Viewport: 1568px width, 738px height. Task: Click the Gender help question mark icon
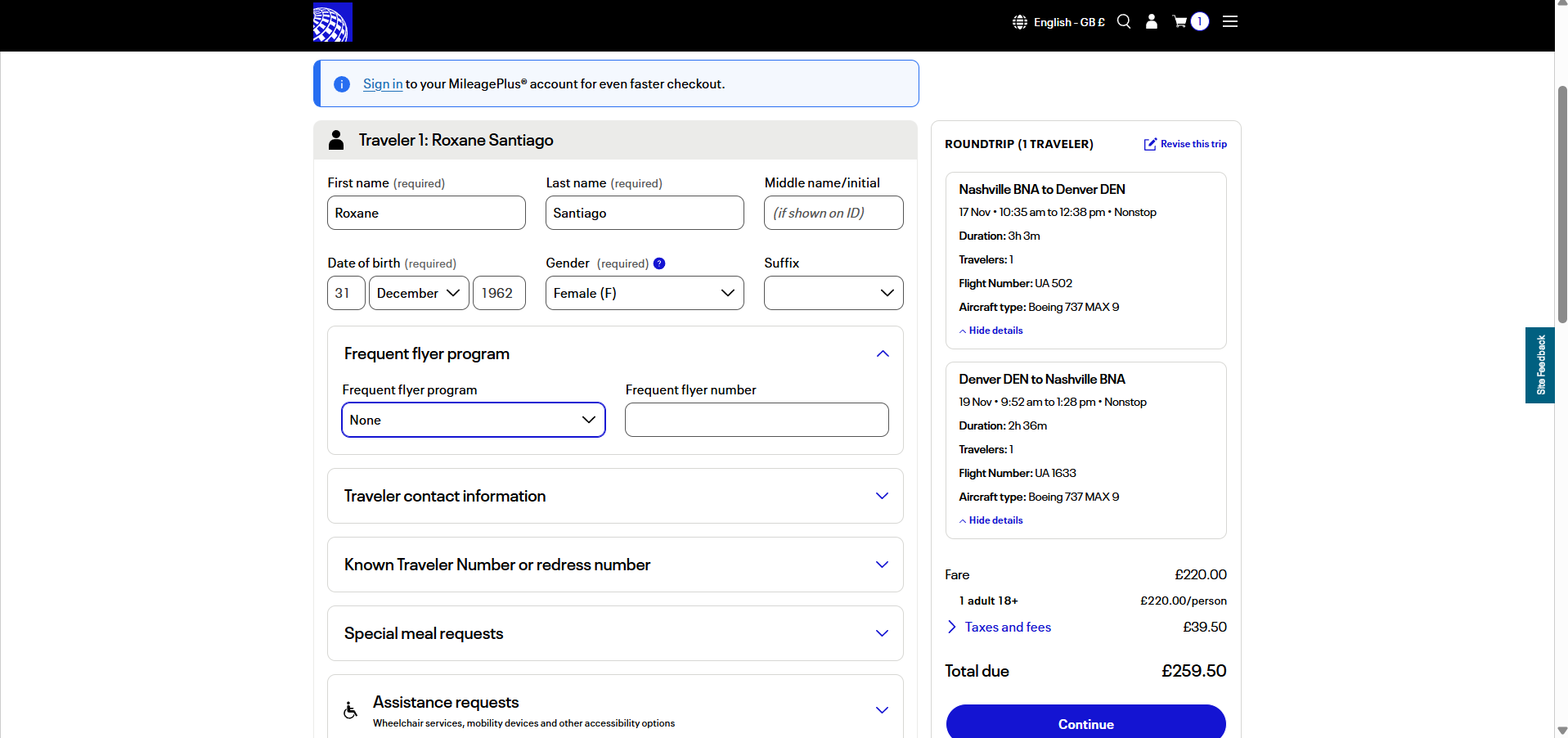click(x=659, y=263)
